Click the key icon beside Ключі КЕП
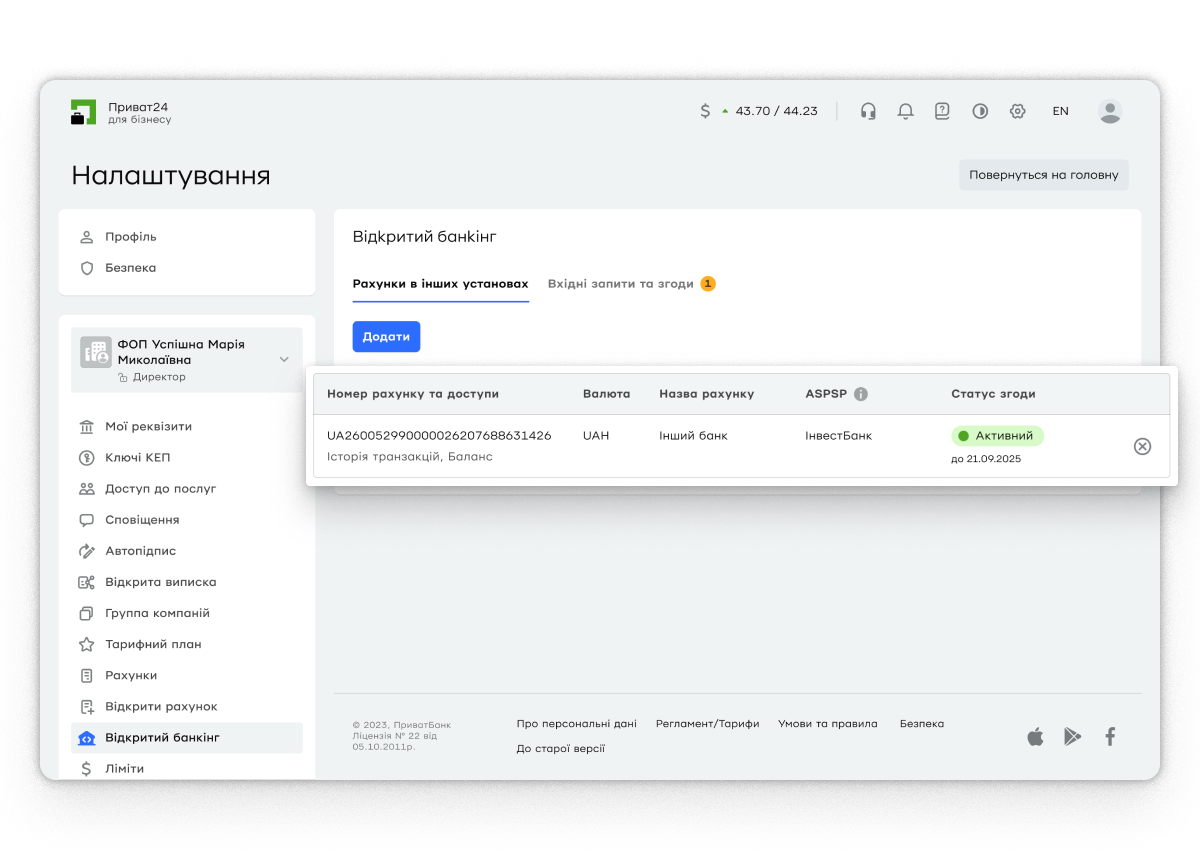The width and height of the screenshot is (1200, 860). point(87,458)
